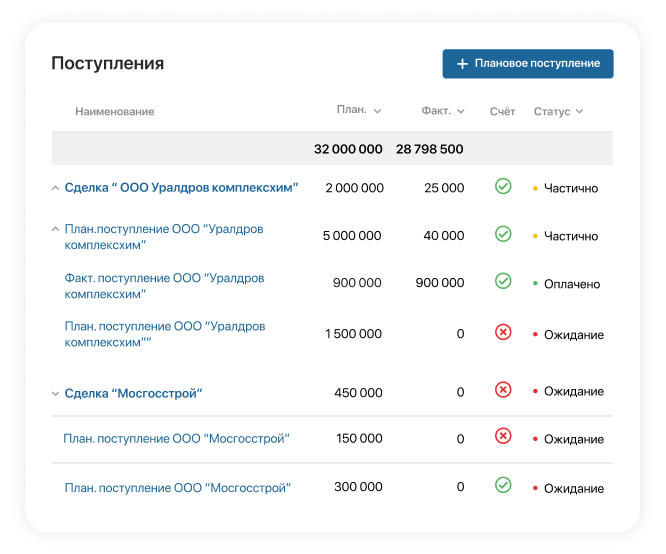Click plan amount 450 000

358,393
